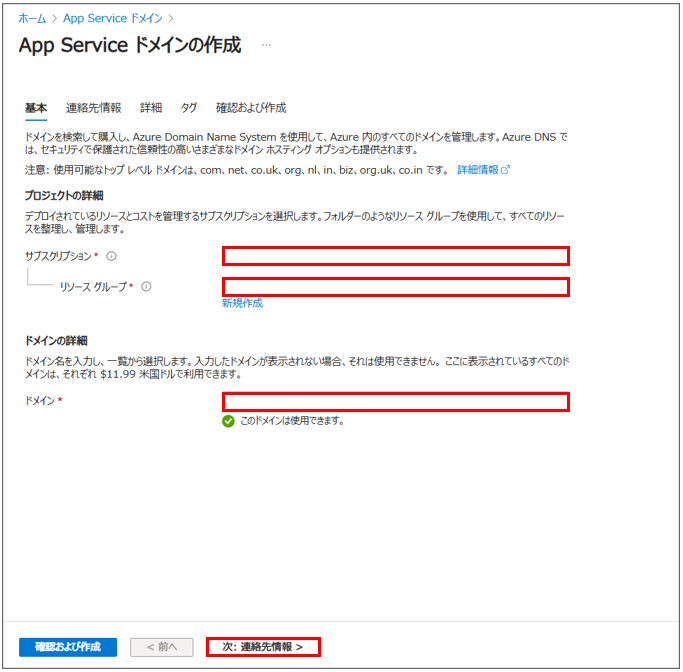Screen dimensions: 683x672
Task: Click the このドメインは使用できます message
Action: 292,421
